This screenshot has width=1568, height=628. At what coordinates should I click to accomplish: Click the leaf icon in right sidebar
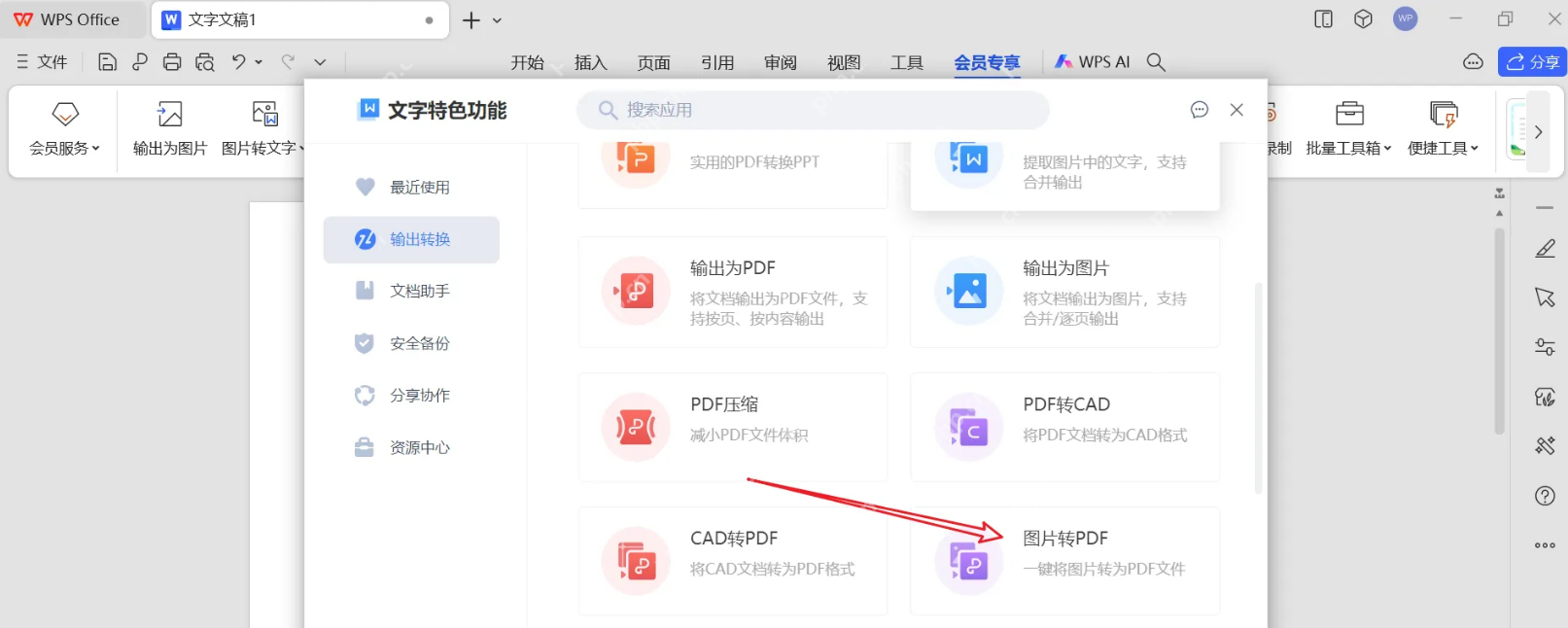(1545, 397)
